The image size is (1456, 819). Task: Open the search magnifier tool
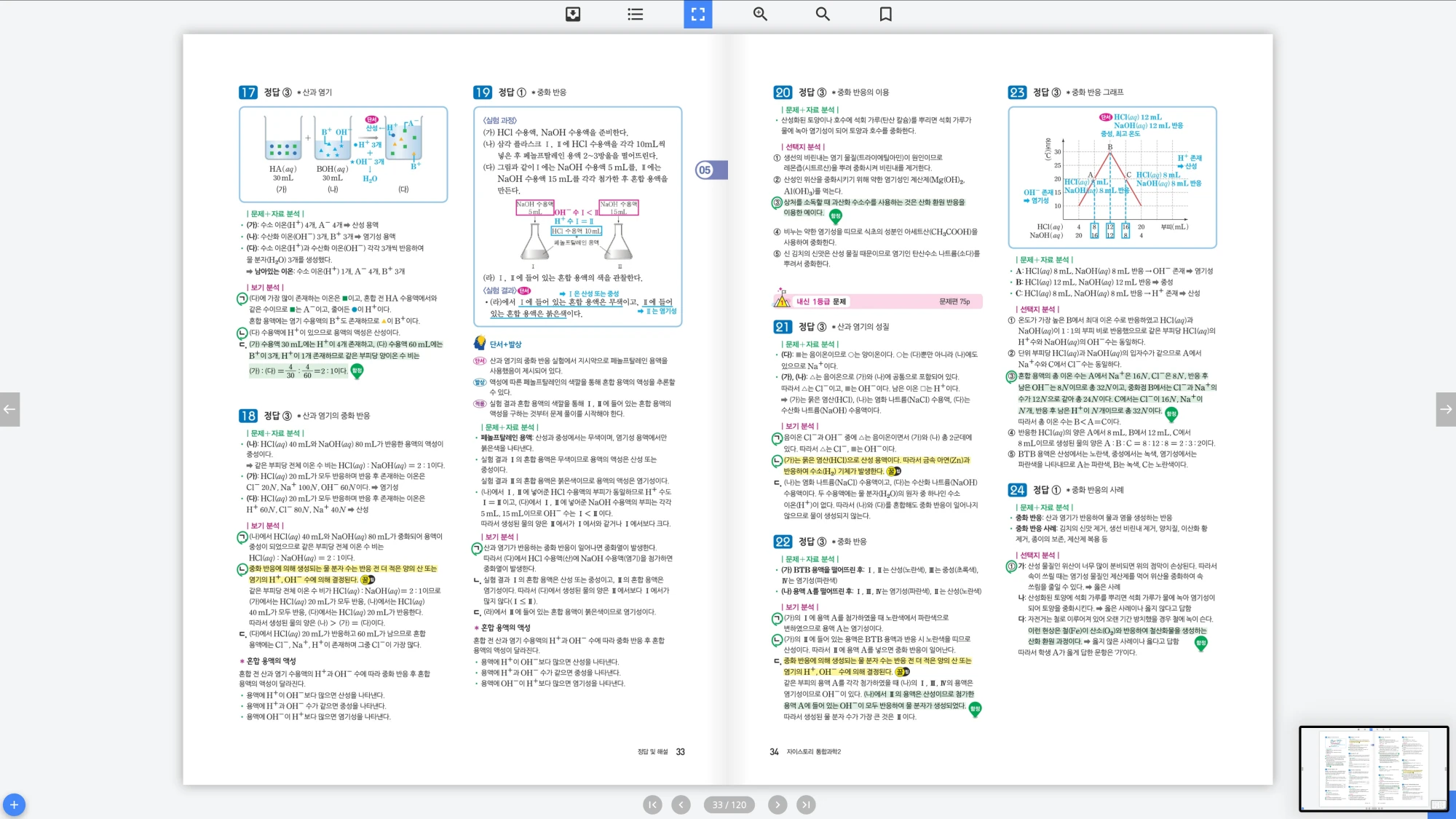tap(823, 14)
